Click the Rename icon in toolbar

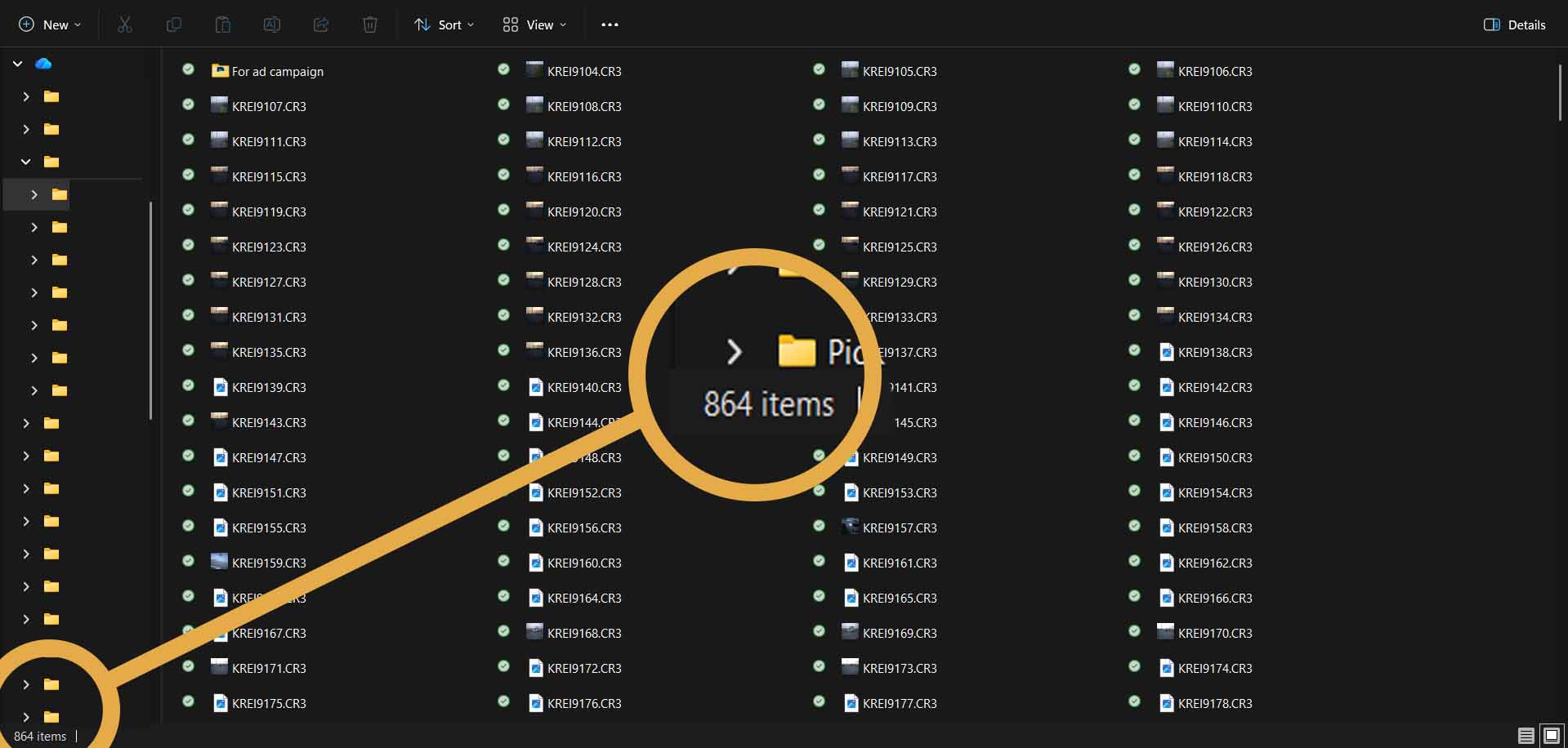(x=271, y=24)
